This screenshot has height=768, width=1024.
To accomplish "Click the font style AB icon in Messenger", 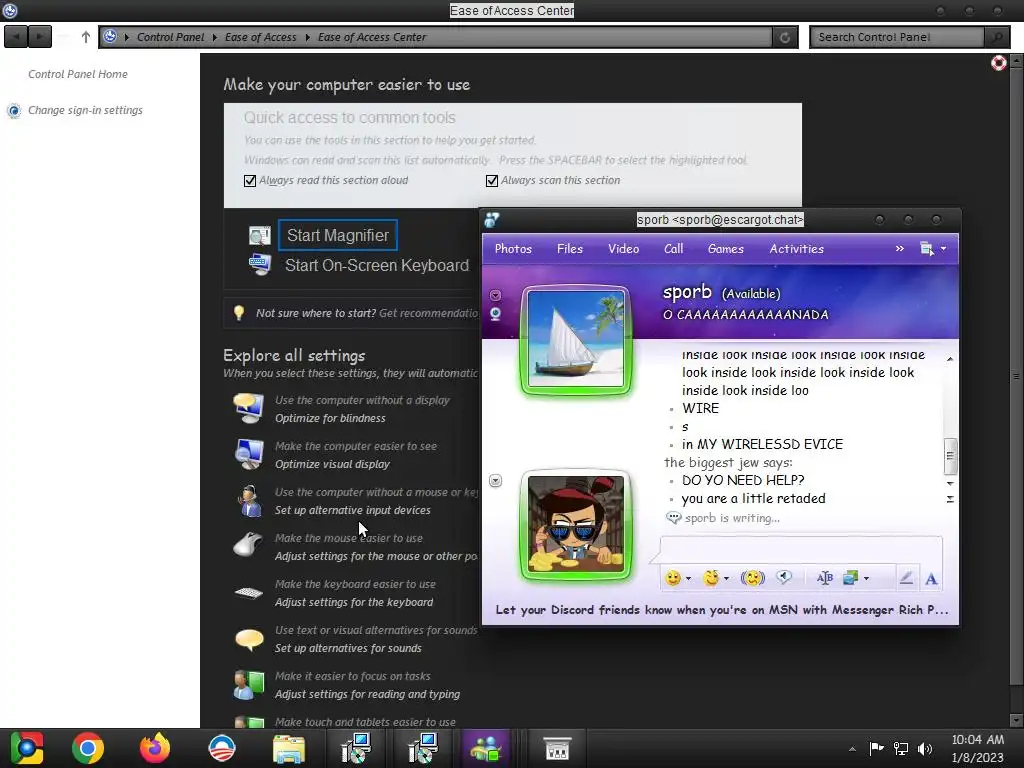I will pos(824,577).
